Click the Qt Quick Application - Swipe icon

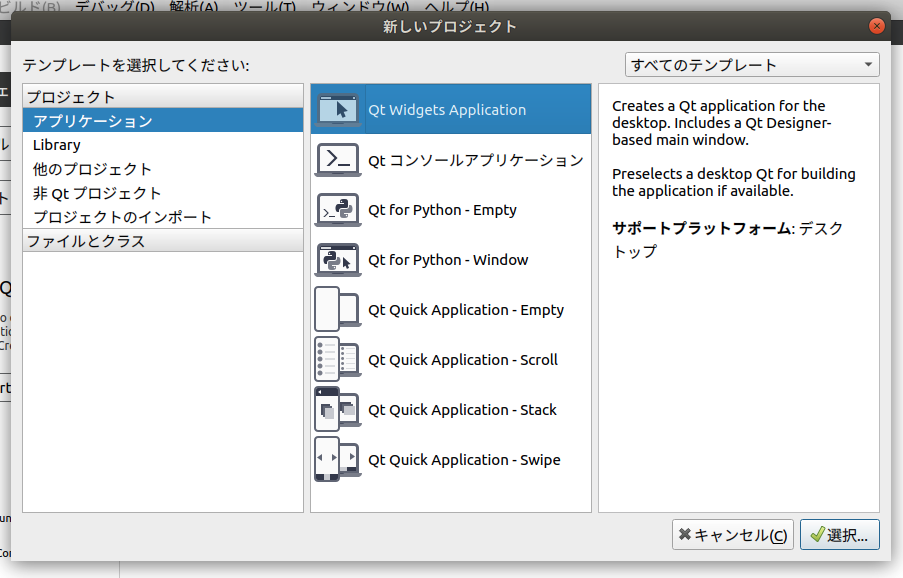click(x=338, y=460)
